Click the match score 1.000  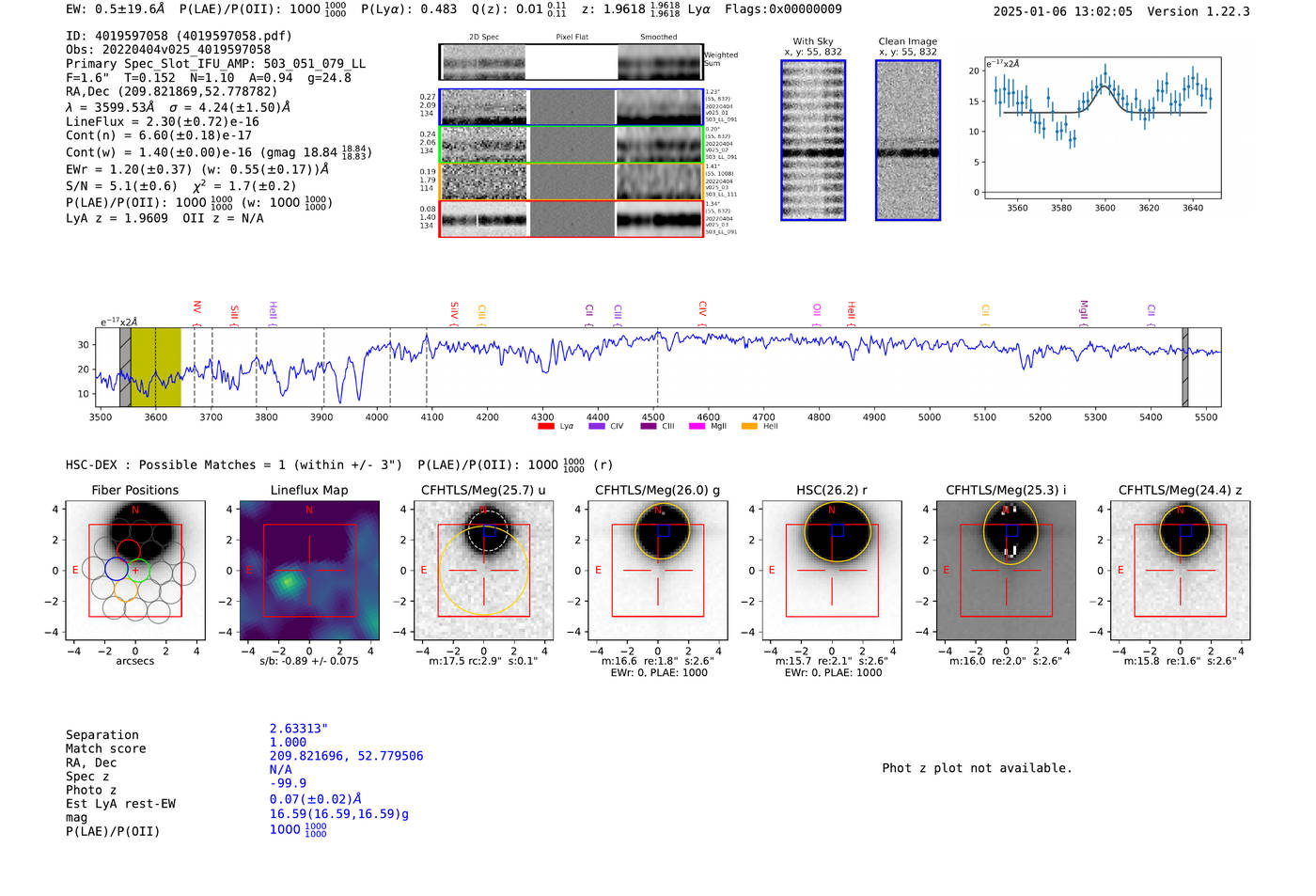[x=288, y=742]
